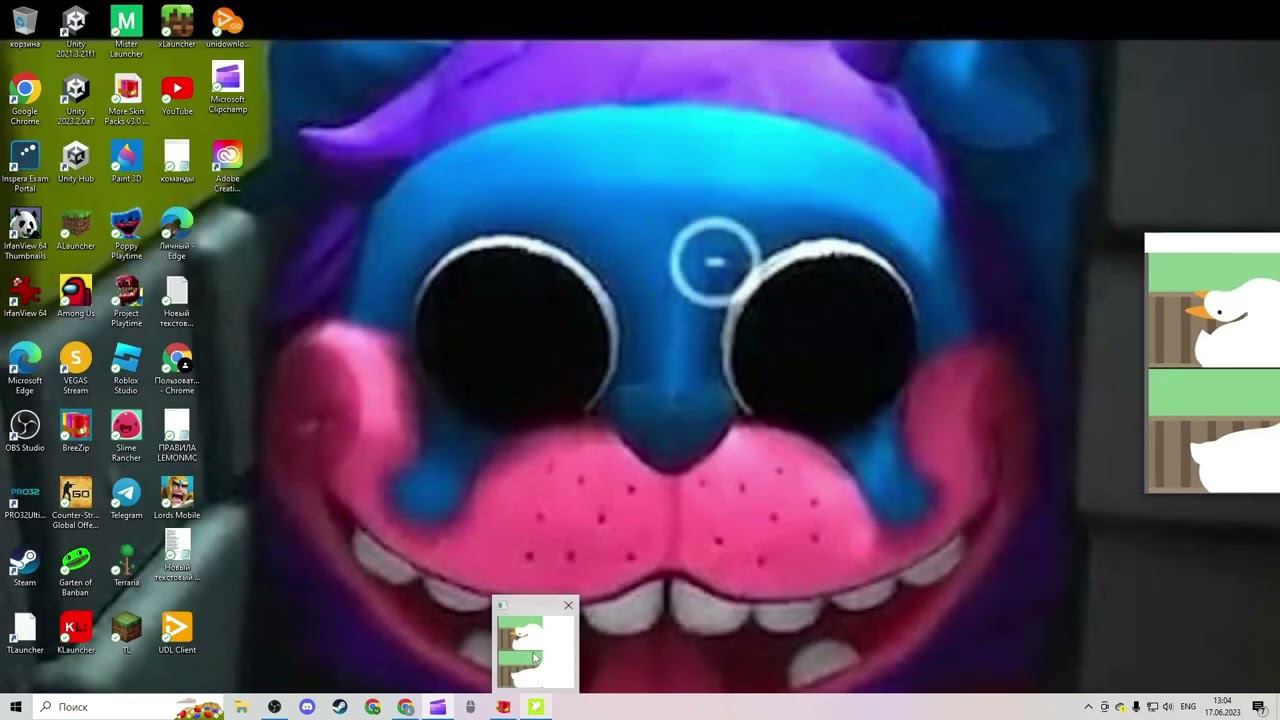The image size is (1280, 720).
Task: Open KLauncher desktop shortcut
Action: tap(76, 633)
